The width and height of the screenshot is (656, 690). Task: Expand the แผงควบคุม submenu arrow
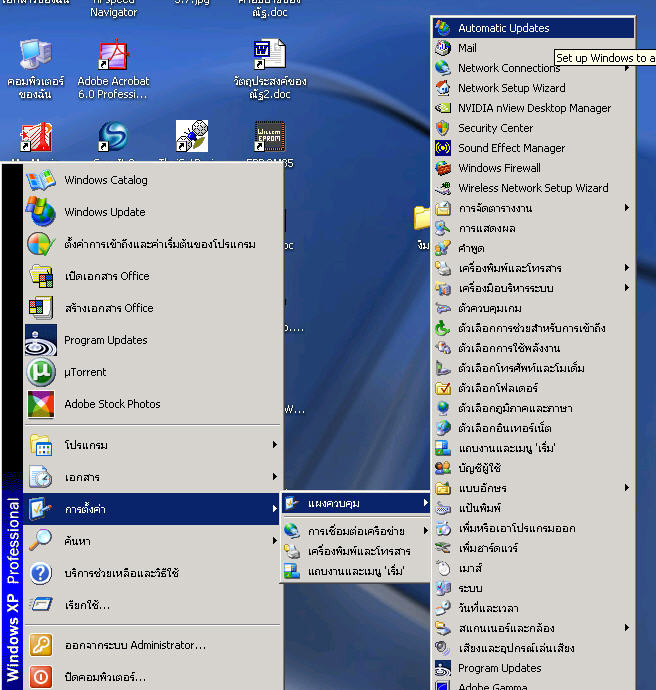425,503
